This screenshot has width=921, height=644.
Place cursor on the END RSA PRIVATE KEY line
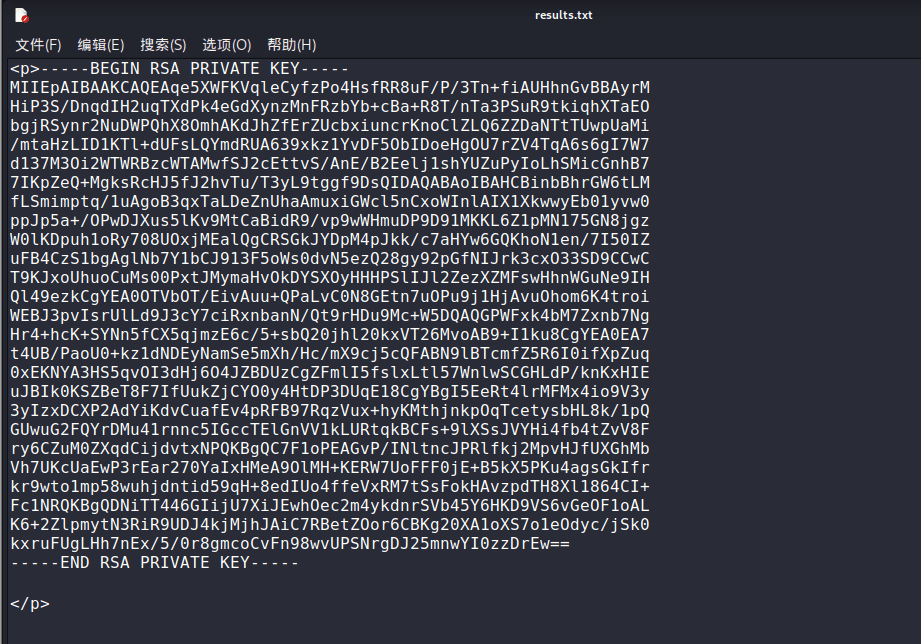coord(155,563)
